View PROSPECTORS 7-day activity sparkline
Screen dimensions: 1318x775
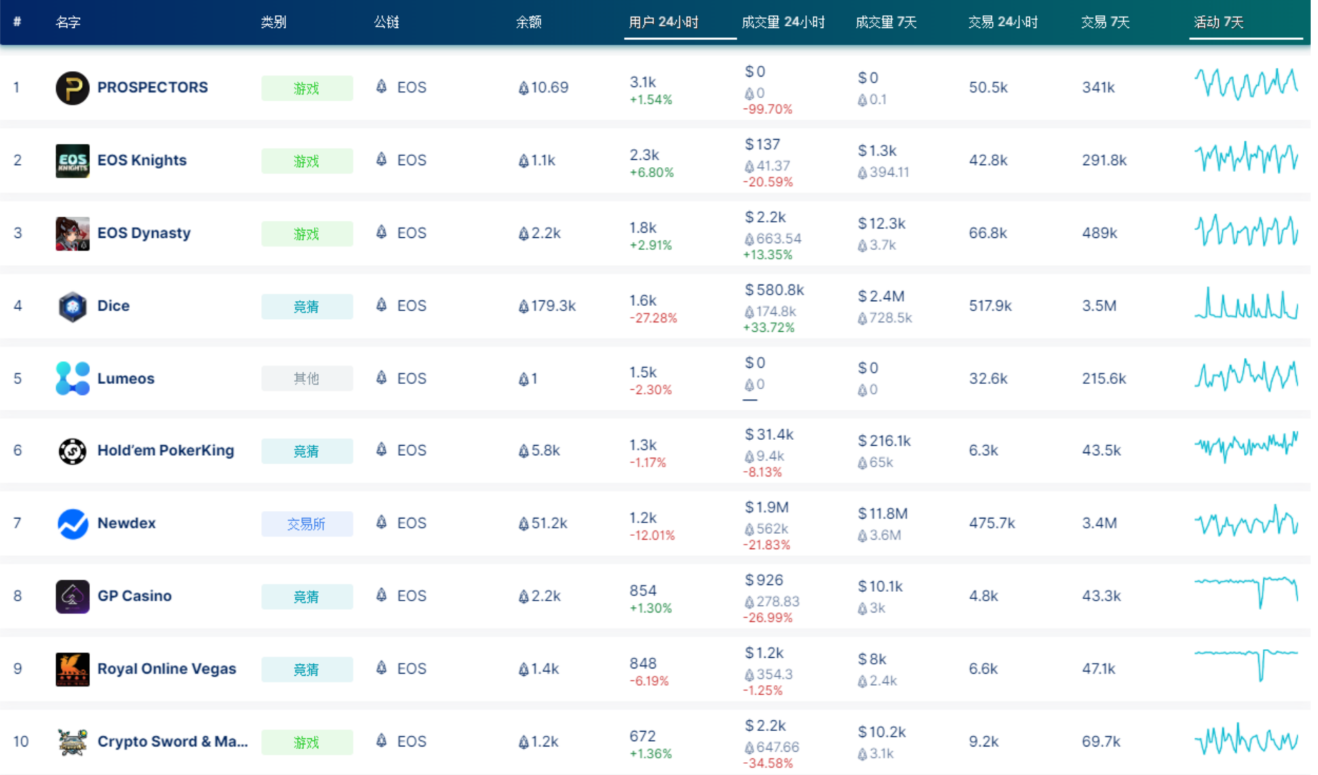(x=1246, y=84)
